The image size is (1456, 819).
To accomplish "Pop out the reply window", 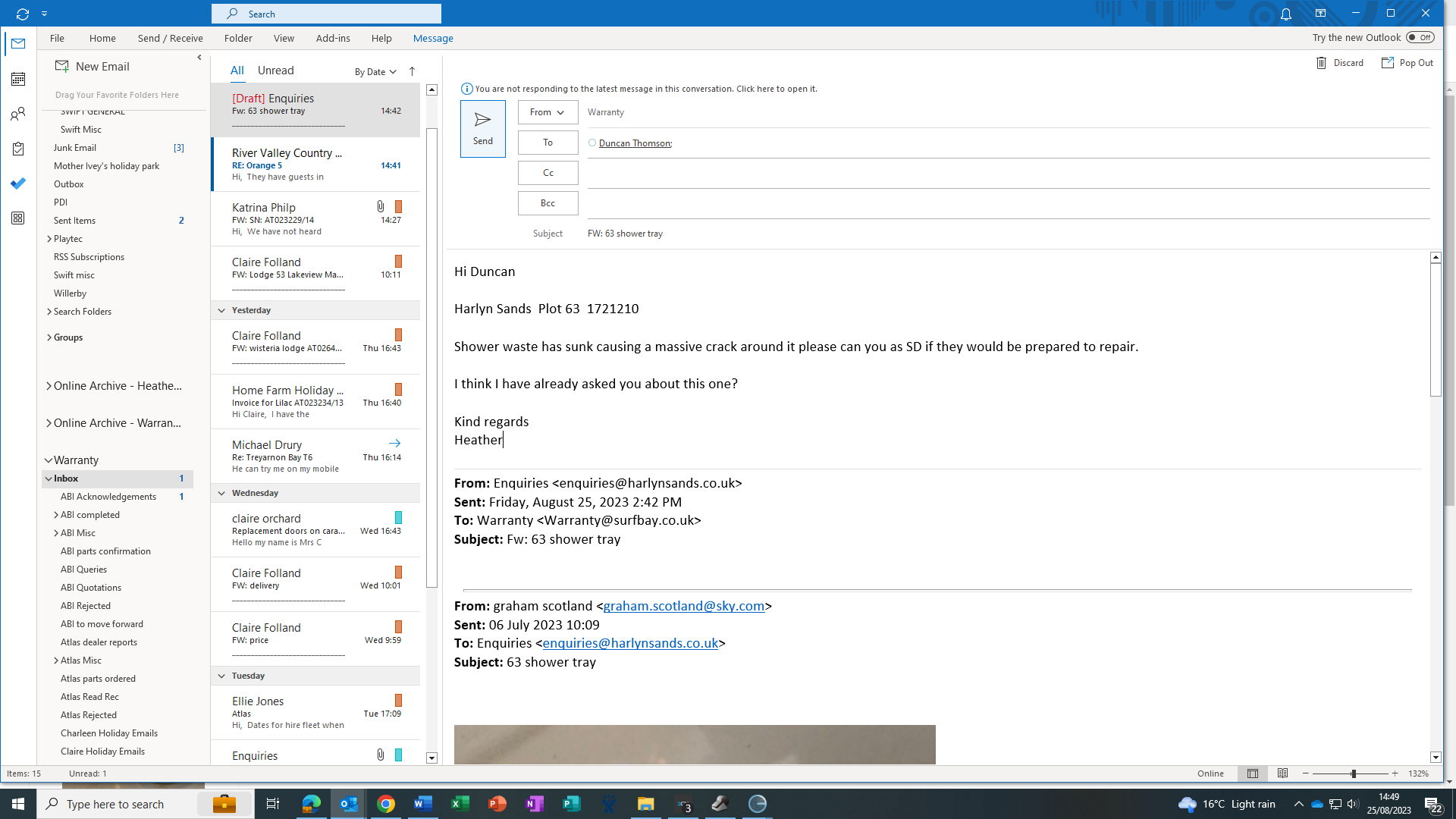I will click(1407, 63).
